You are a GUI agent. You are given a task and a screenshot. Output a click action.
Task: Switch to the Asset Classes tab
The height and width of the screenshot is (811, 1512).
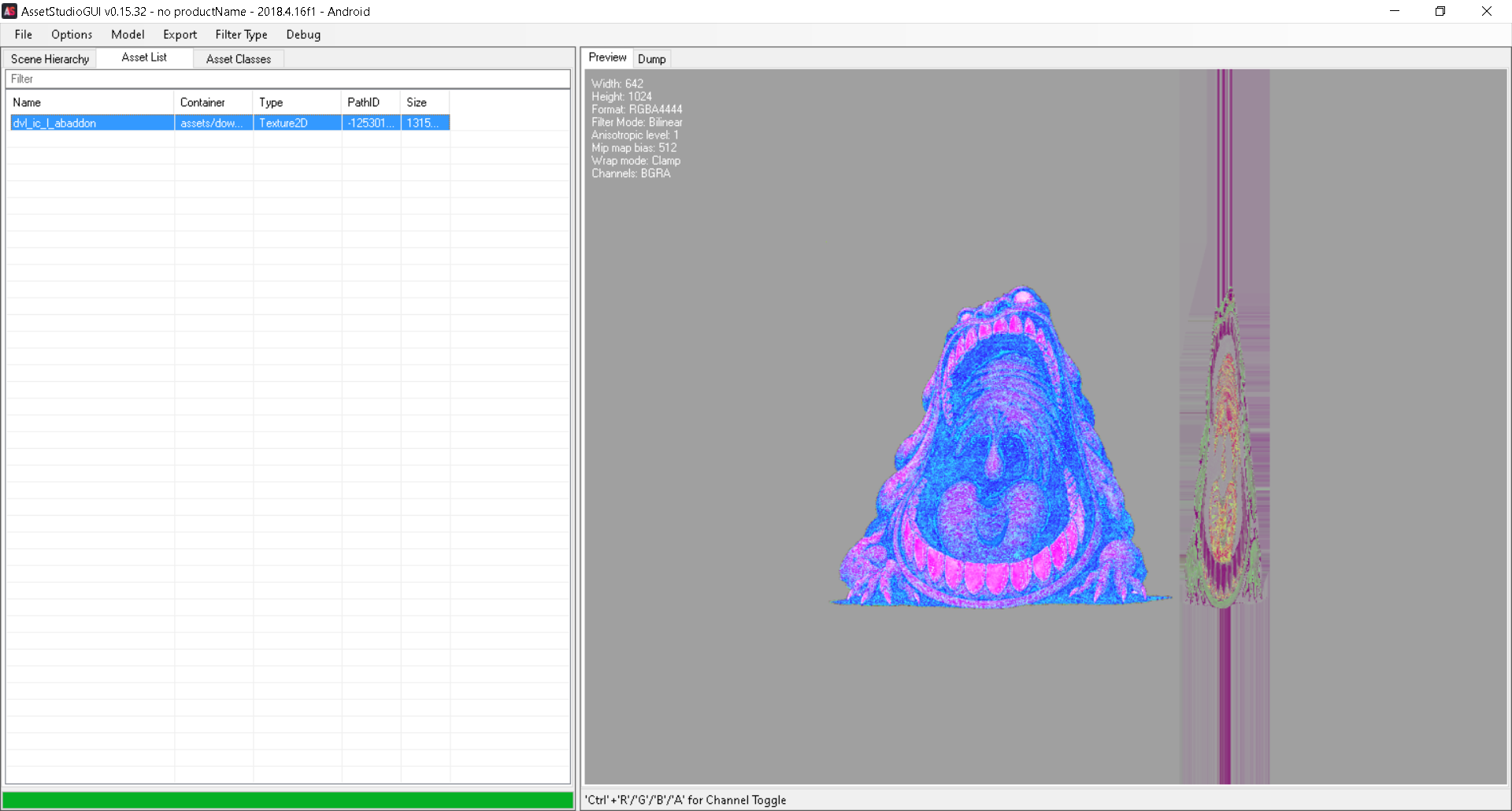(x=239, y=59)
